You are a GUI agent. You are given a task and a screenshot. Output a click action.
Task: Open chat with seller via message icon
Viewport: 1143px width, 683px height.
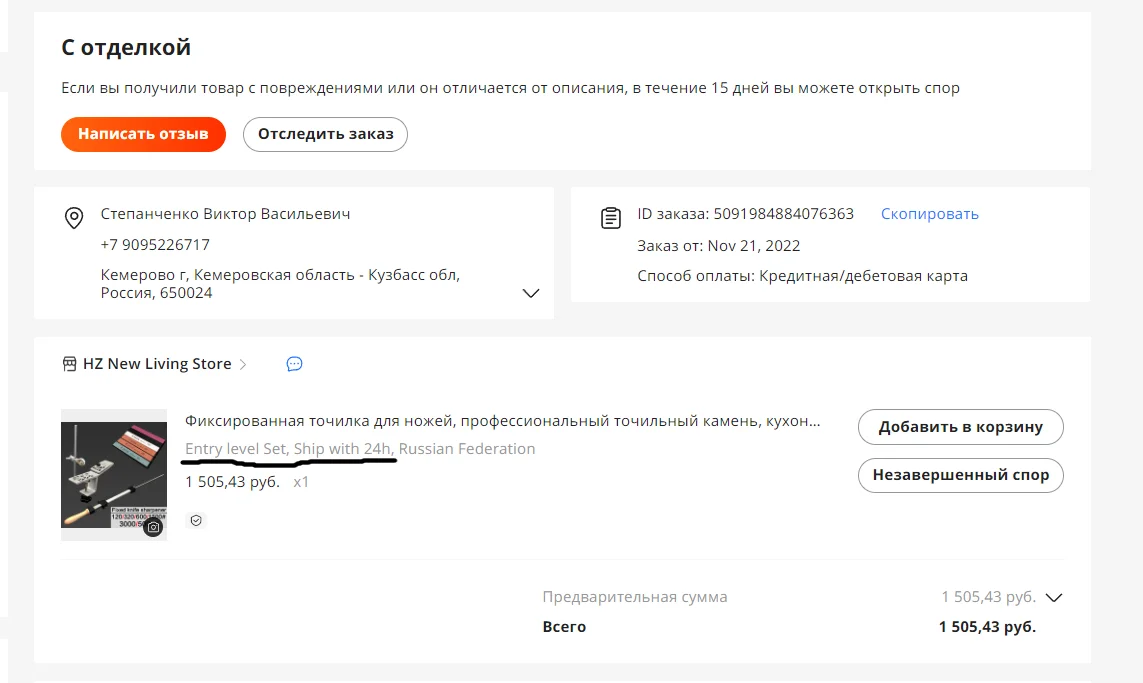coord(294,364)
